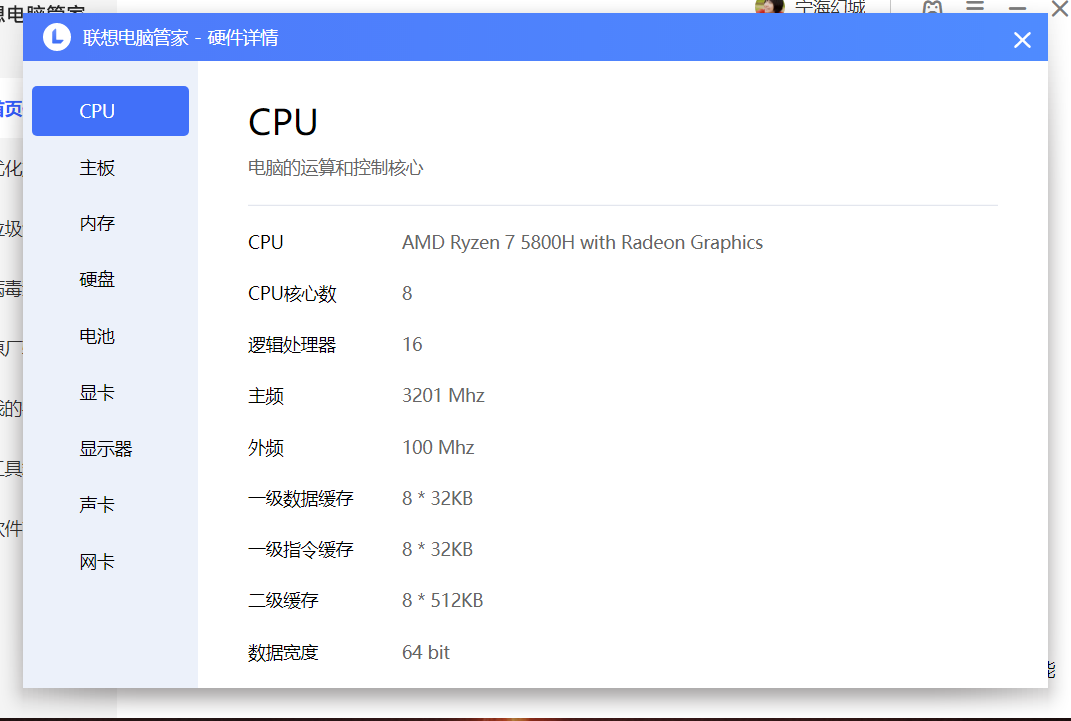
Task: Click the 主频 label
Action: click(x=266, y=396)
